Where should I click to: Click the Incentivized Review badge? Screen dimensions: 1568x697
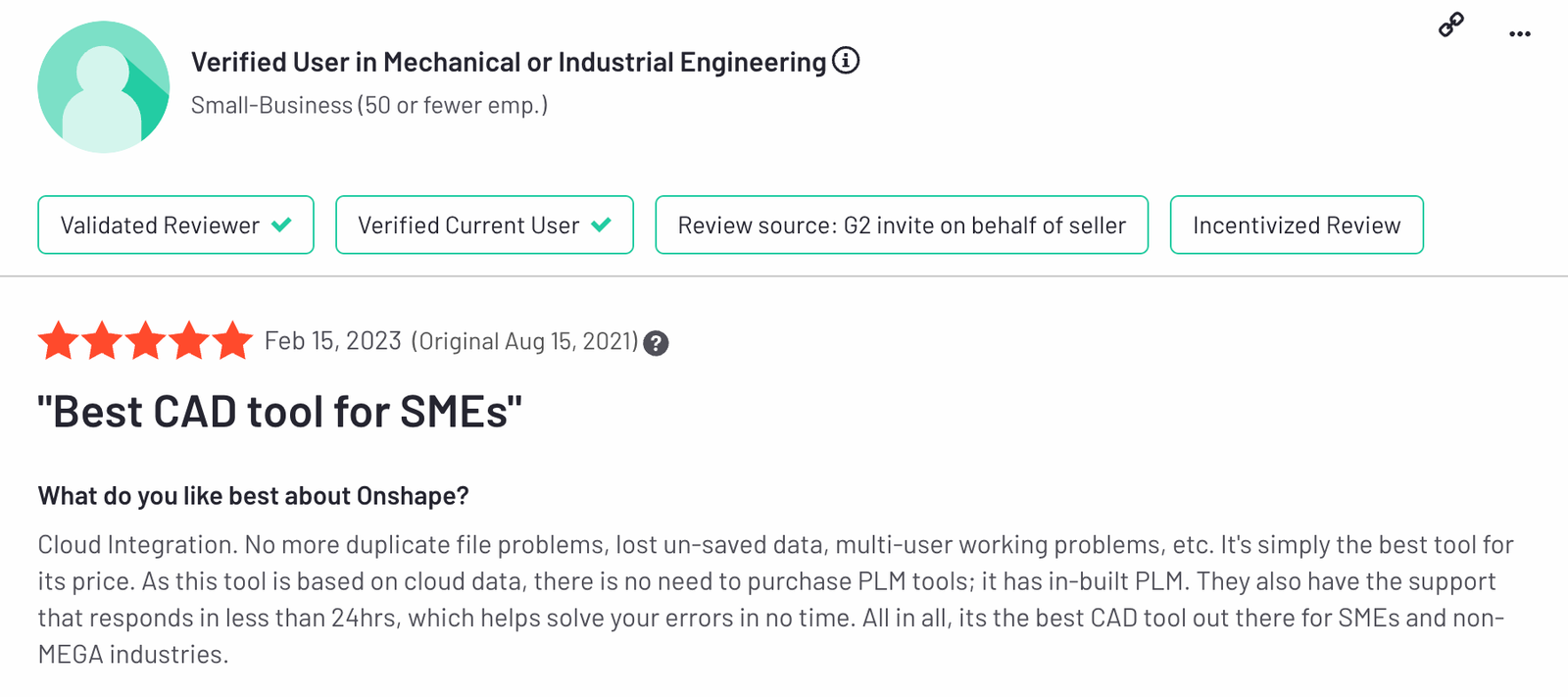click(1296, 225)
